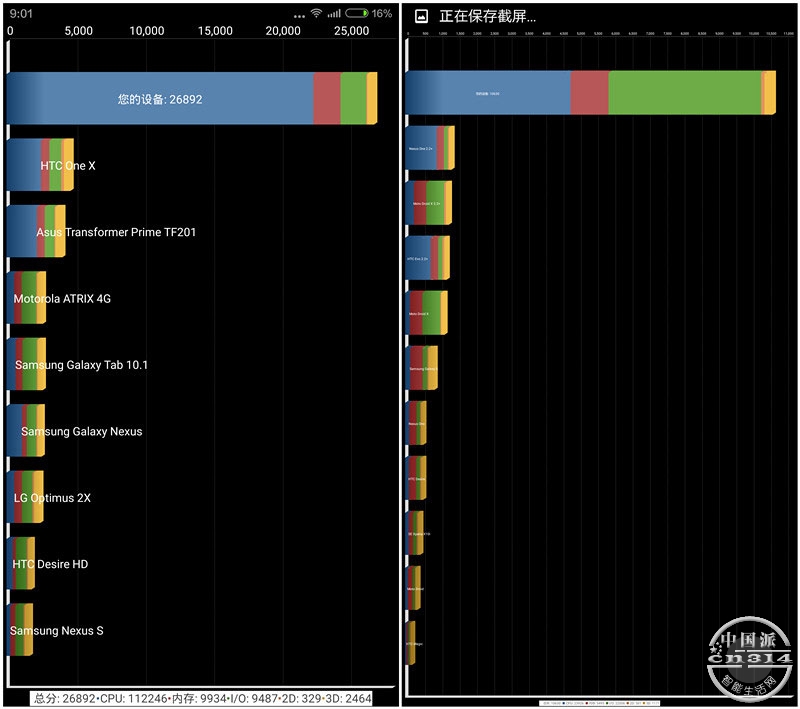
Task: Tap the 20,000 axis label
Action: [x=283, y=31]
